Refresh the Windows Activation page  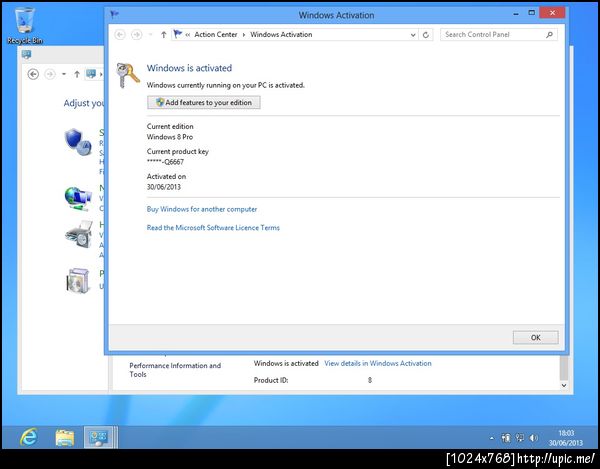coord(426,35)
